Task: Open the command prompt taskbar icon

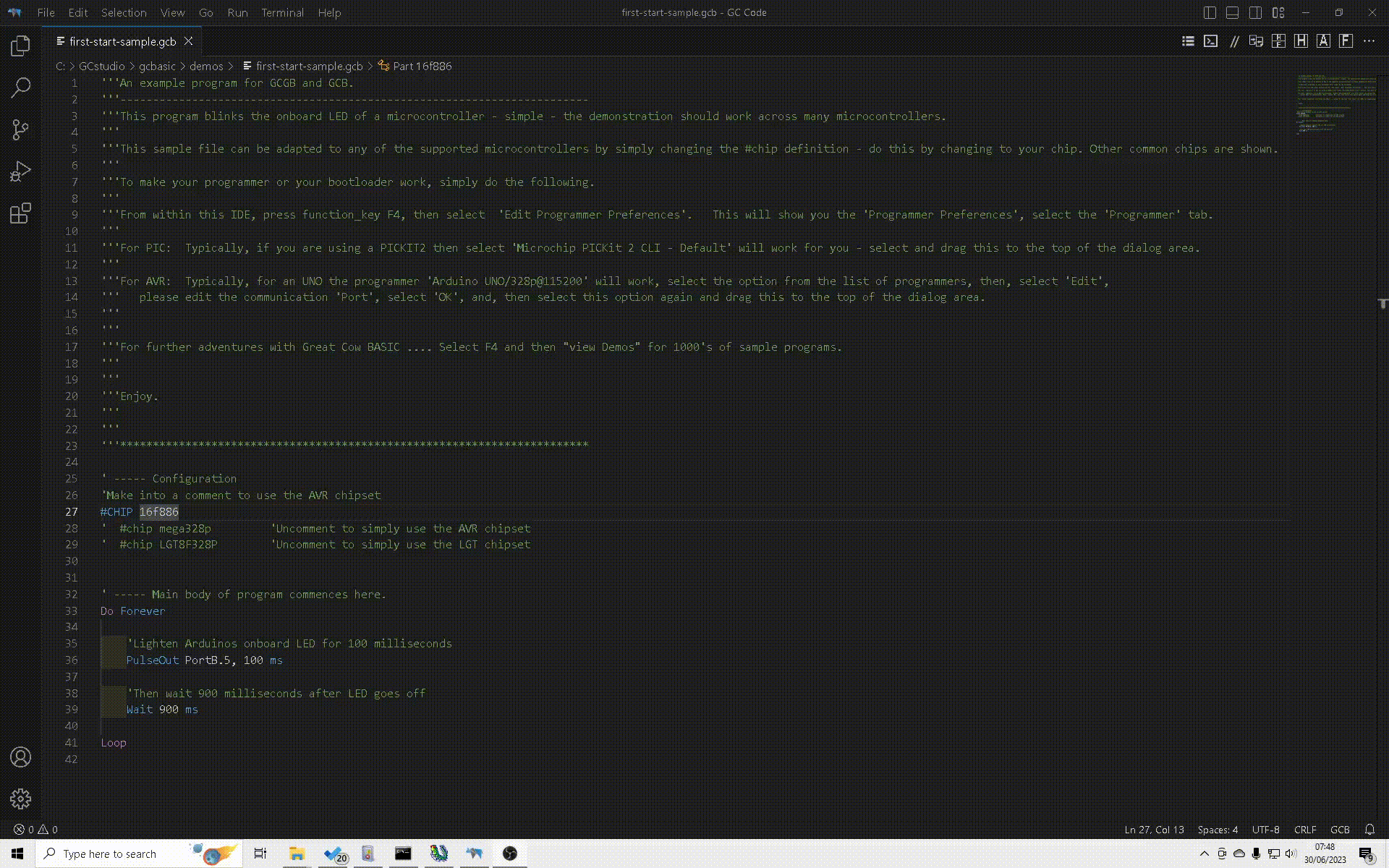Action: click(403, 854)
